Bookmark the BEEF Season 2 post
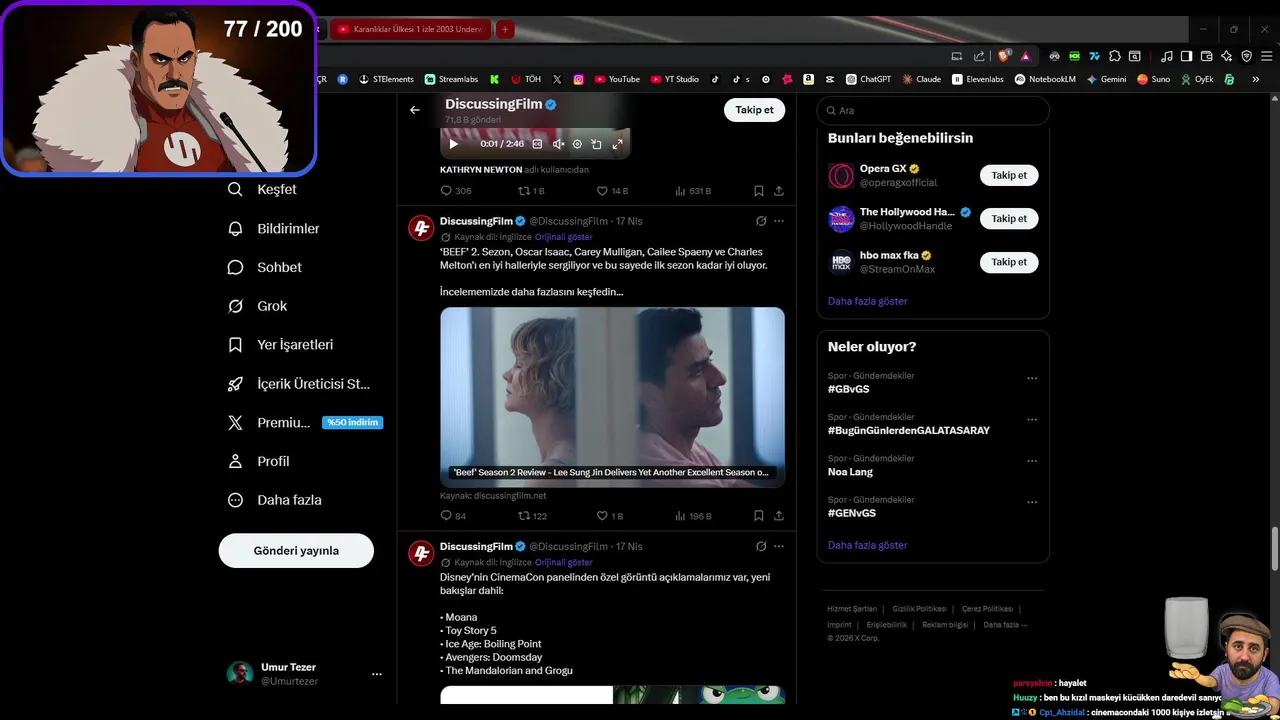Image resolution: width=1280 pixels, height=720 pixels. [758, 516]
